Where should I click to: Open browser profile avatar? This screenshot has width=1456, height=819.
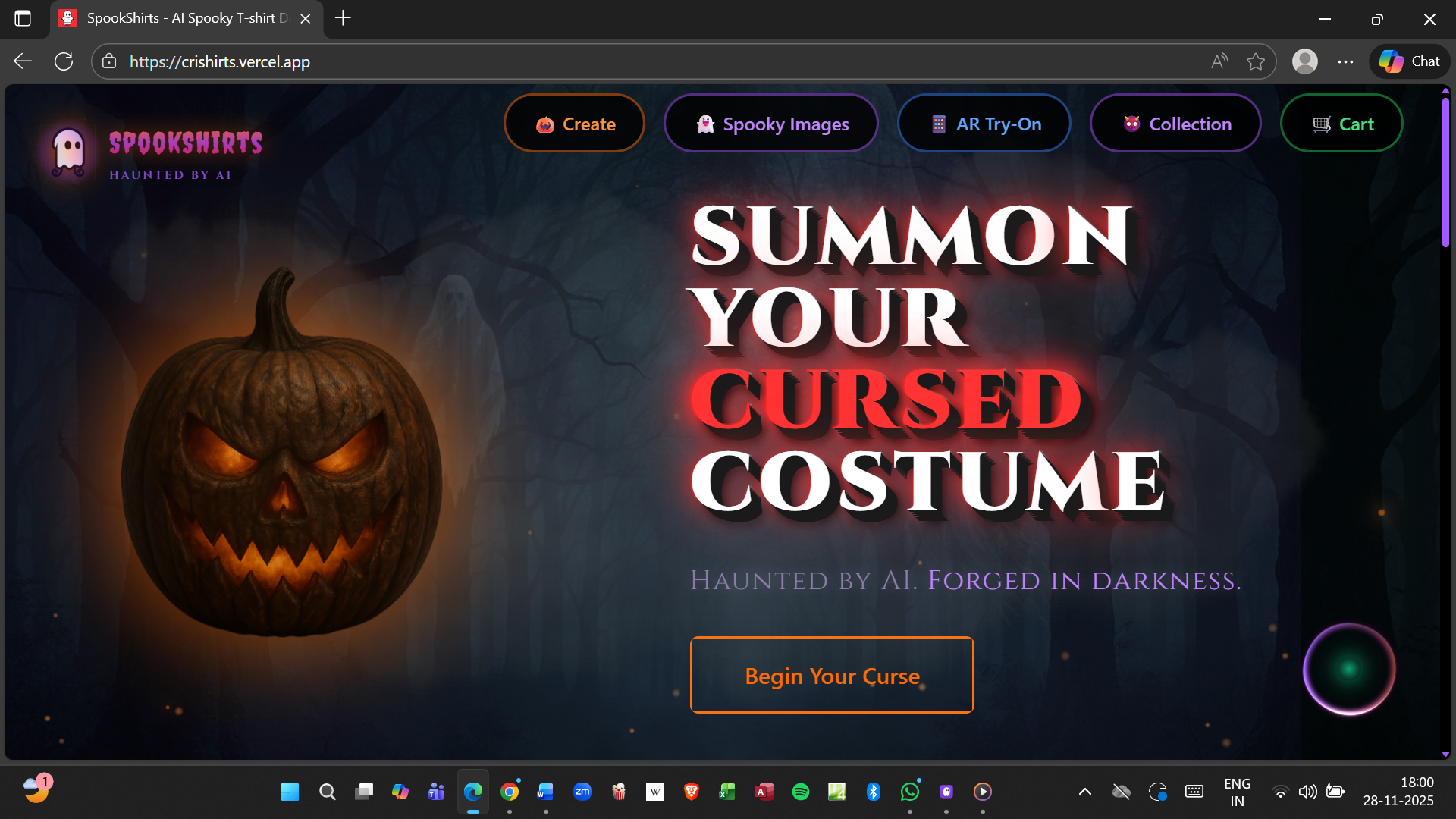click(1304, 61)
